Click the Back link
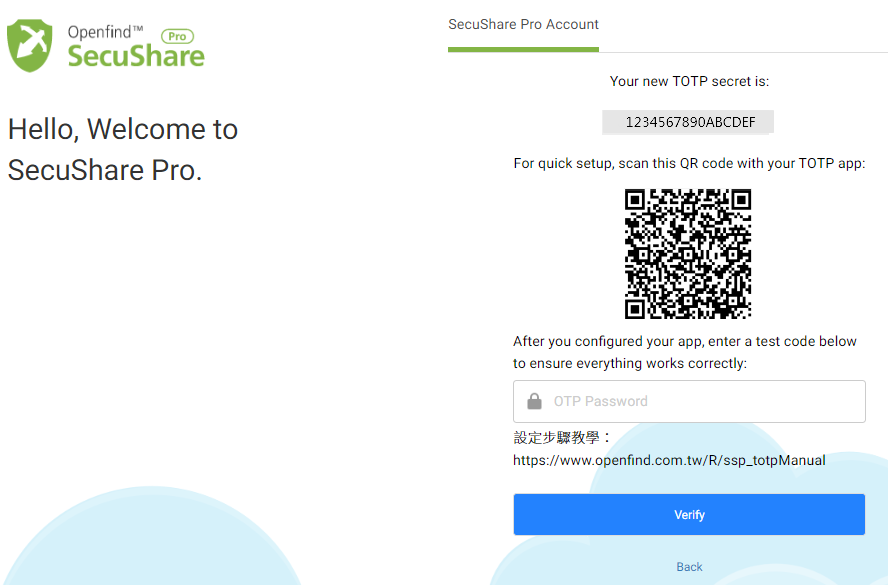 [x=689, y=566]
